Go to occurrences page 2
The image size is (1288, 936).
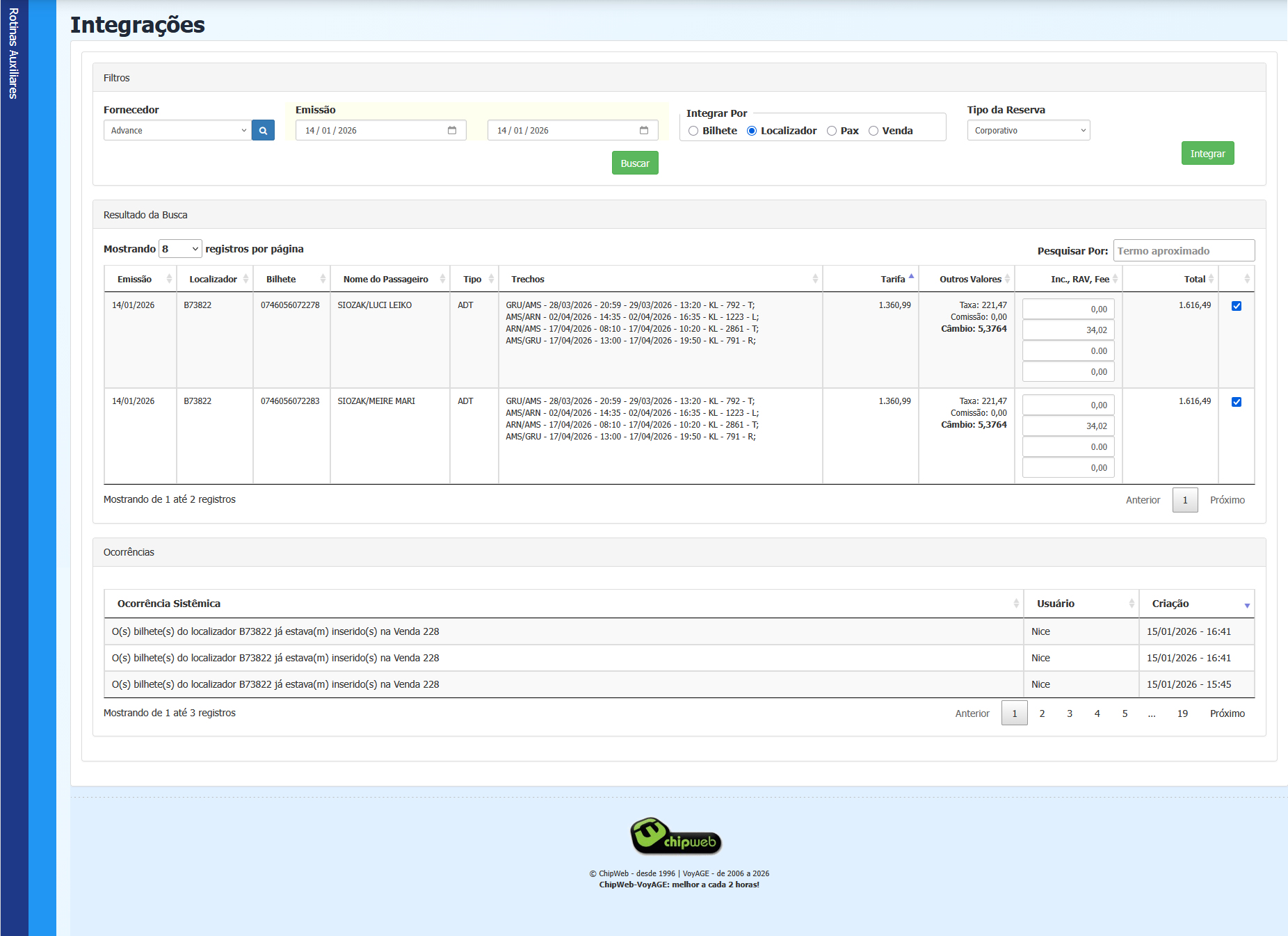[1042, 713]
